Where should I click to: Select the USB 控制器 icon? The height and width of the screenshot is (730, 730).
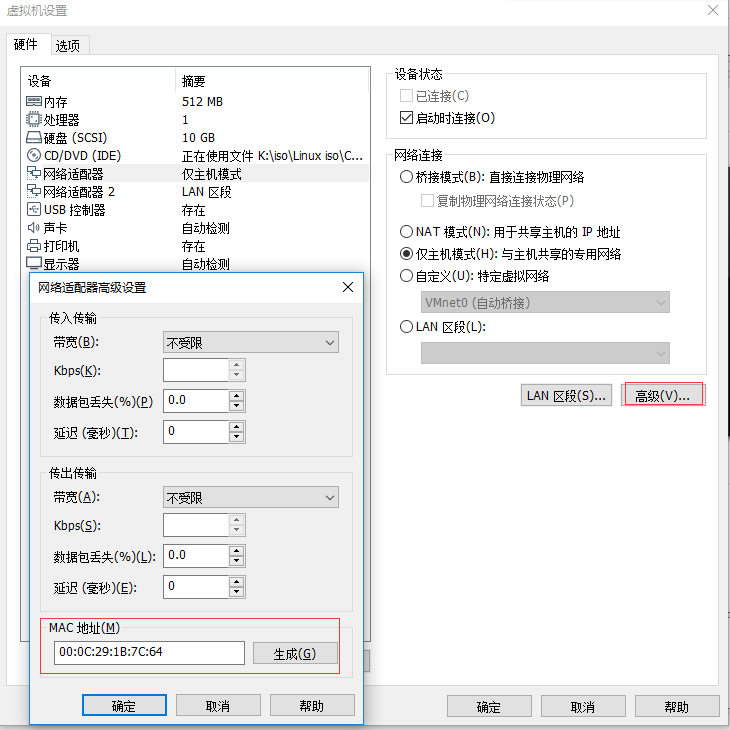coord(34,210)
